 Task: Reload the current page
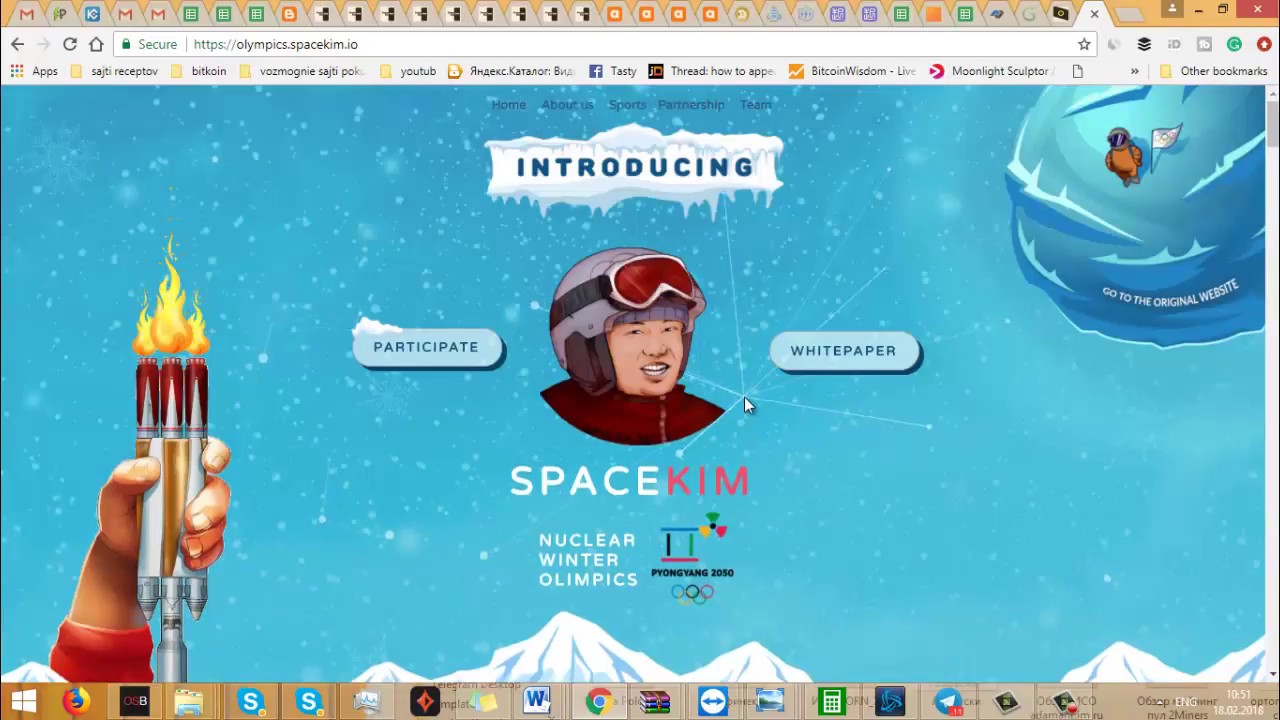70,44
